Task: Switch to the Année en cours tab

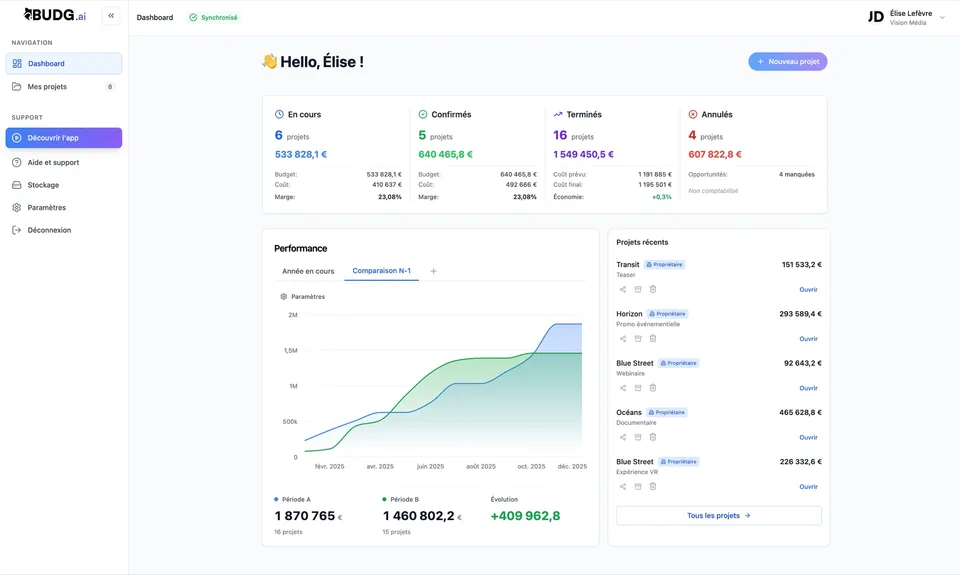Action: [308, 271]
